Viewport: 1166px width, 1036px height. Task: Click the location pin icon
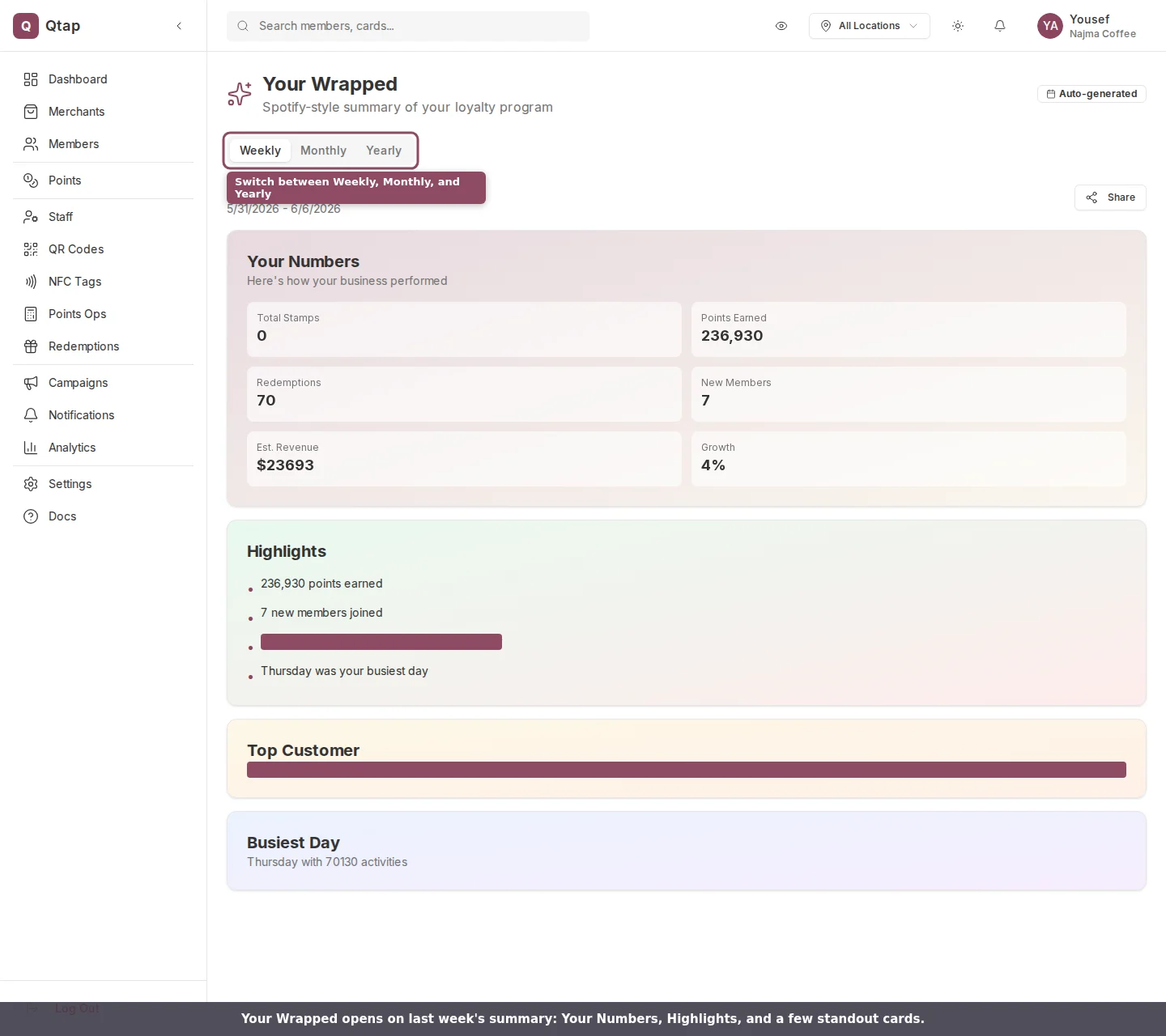point(826,26)
